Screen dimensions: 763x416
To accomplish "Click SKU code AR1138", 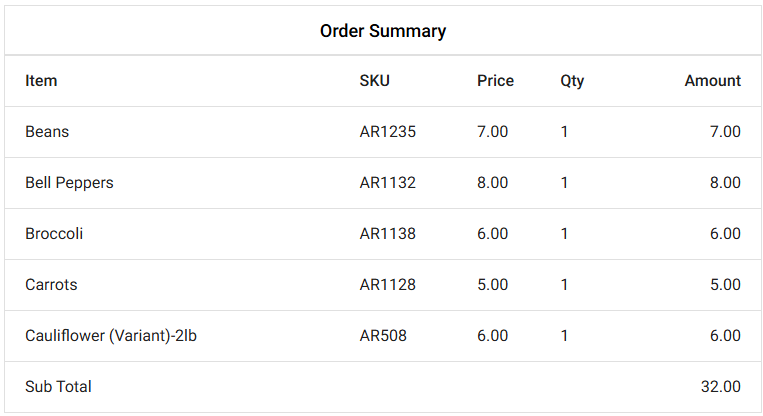I will 387,234.
